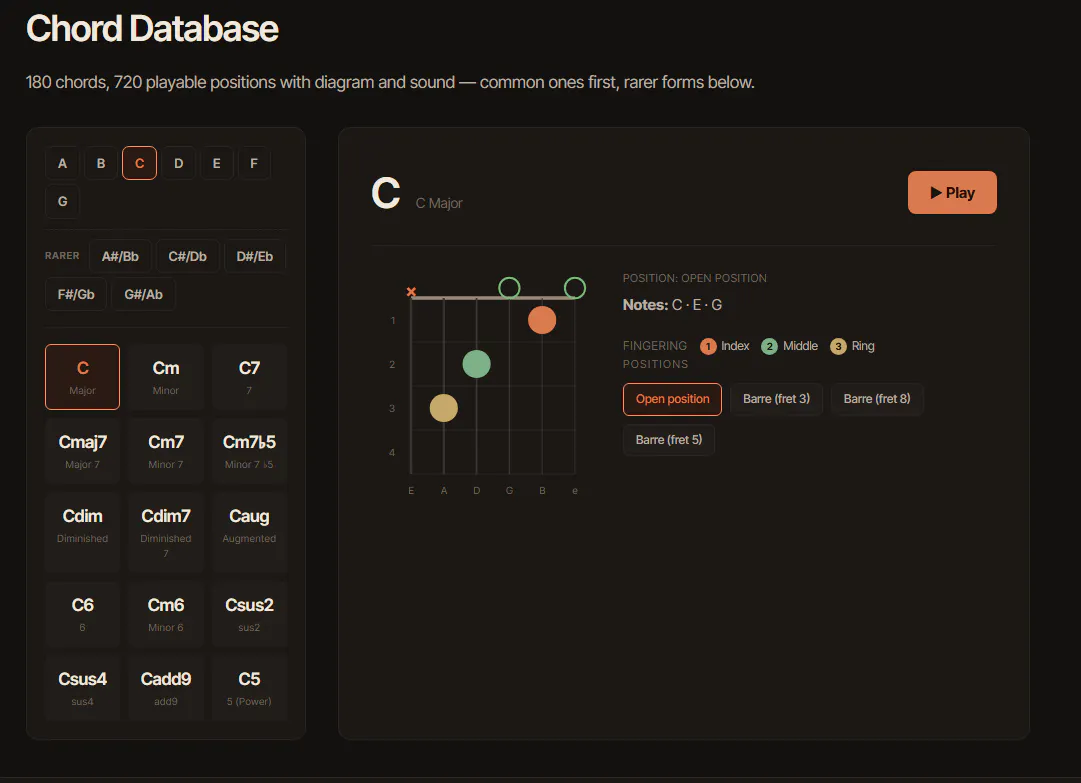Image resolution: width=1081 pixels, height=783 pixels.
Task: Select root note G
Action: coord(63,201)
